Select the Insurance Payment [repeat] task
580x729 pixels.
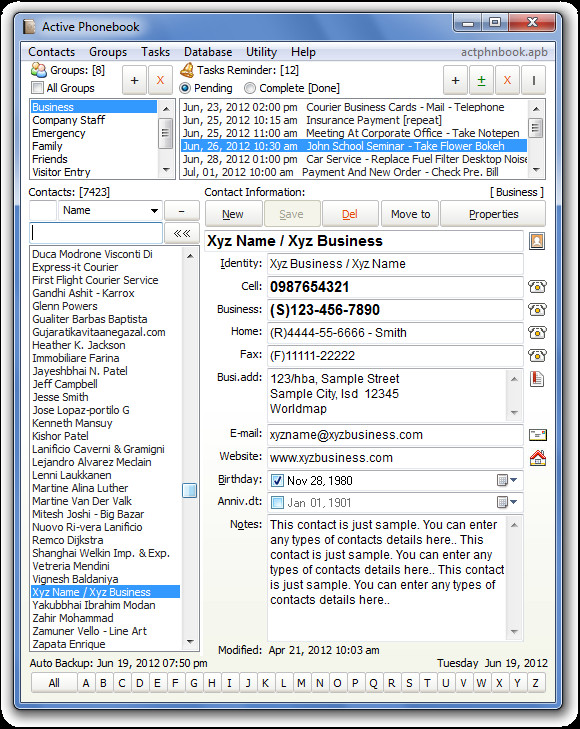(x=353, y=120)
